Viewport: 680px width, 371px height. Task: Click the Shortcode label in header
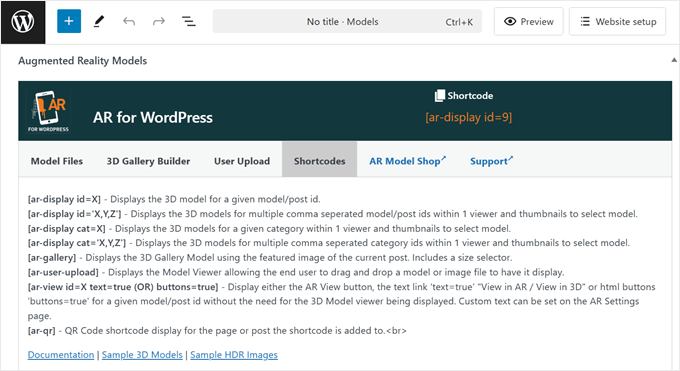coord(470,95)
